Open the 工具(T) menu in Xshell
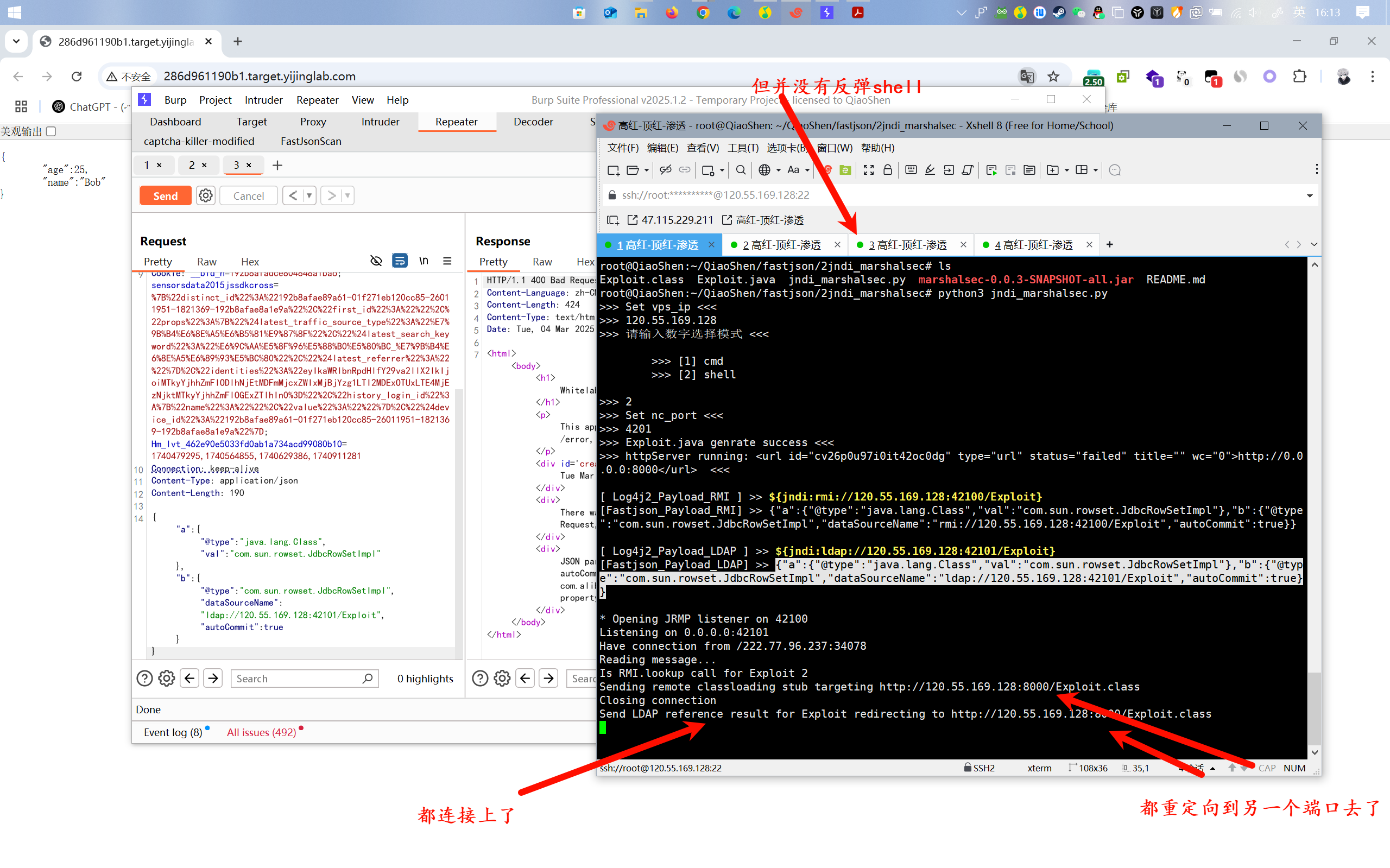1390x868 pixels. pos(743,148)
